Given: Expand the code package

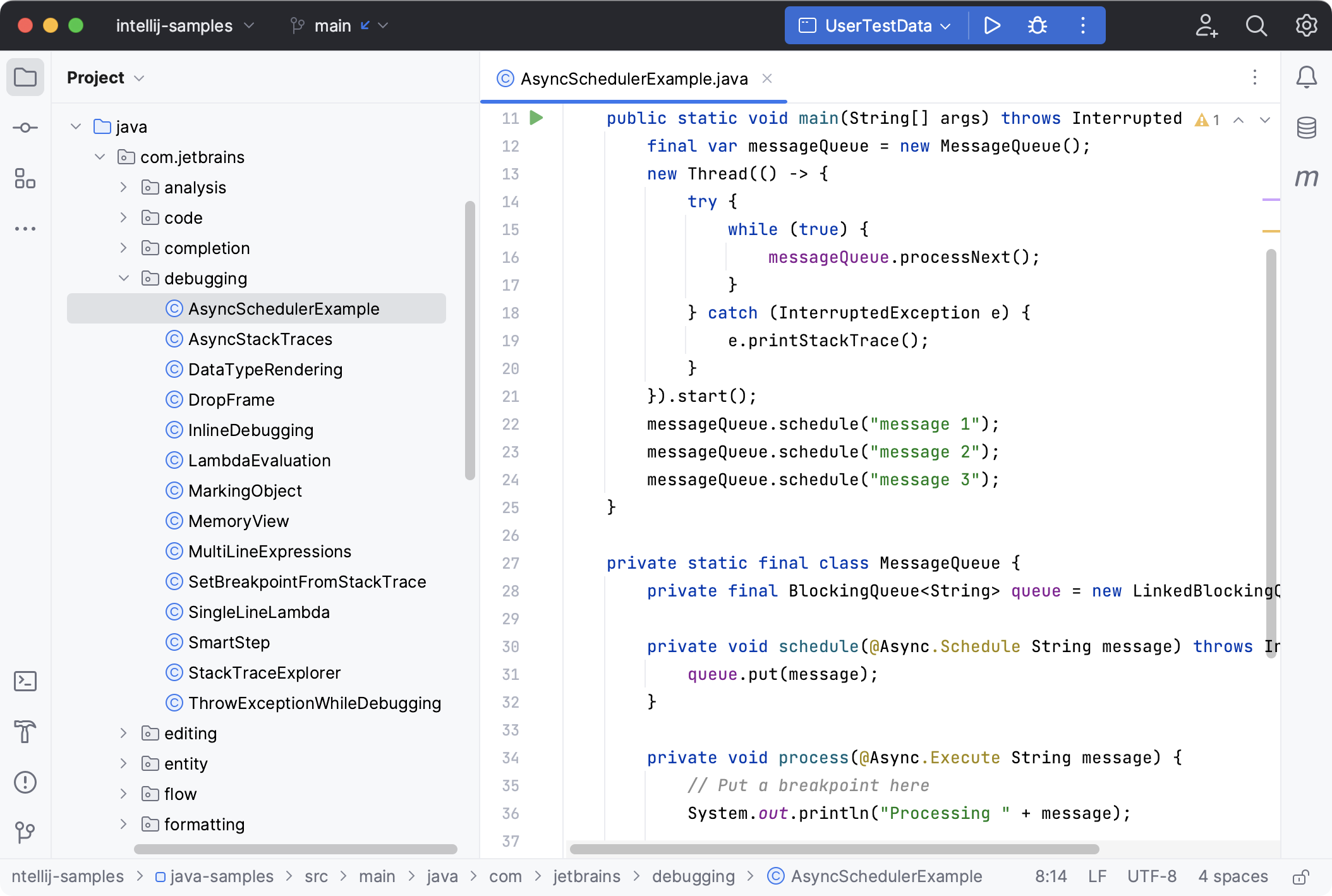Looking at the screenshot, I should pyautogui.click(x=124, y=217).
